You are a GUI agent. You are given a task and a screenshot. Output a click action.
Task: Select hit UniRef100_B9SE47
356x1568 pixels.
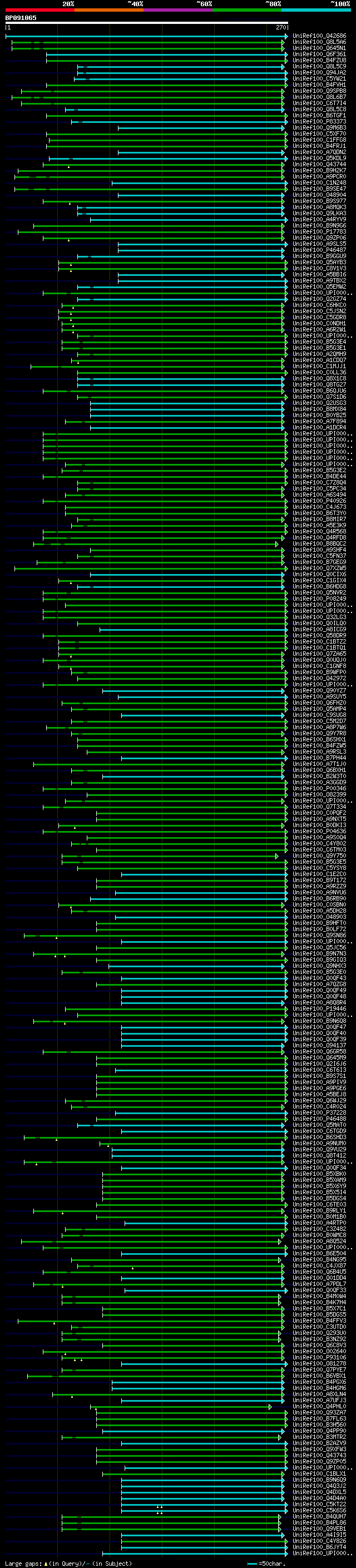319,189
